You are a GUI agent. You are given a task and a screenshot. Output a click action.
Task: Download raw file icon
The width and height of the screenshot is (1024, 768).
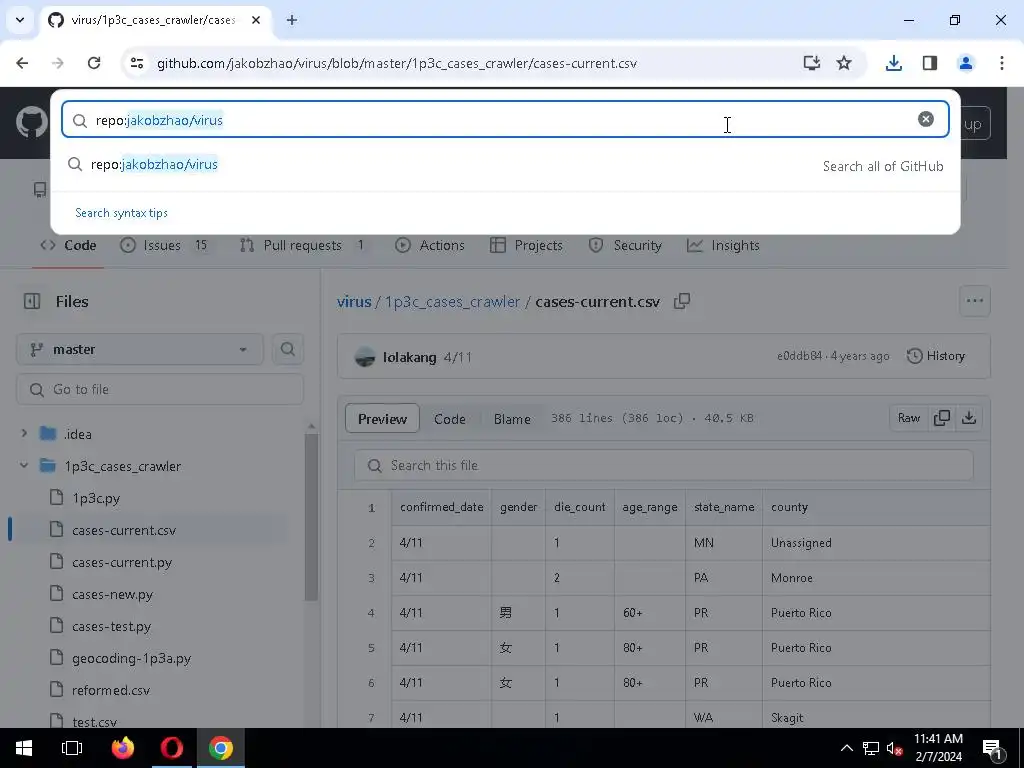pos(969,418)
